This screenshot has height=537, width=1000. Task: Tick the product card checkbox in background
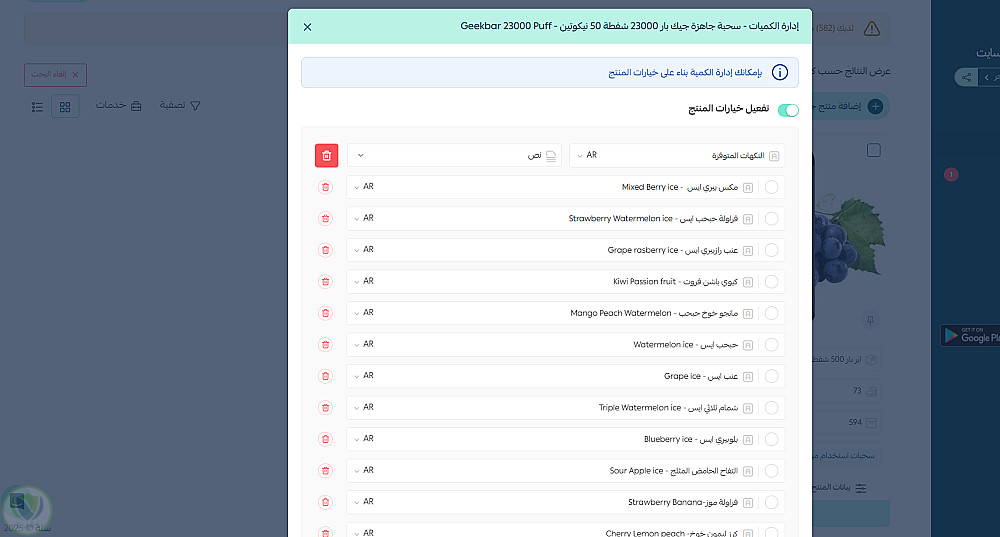pos(874,150)
